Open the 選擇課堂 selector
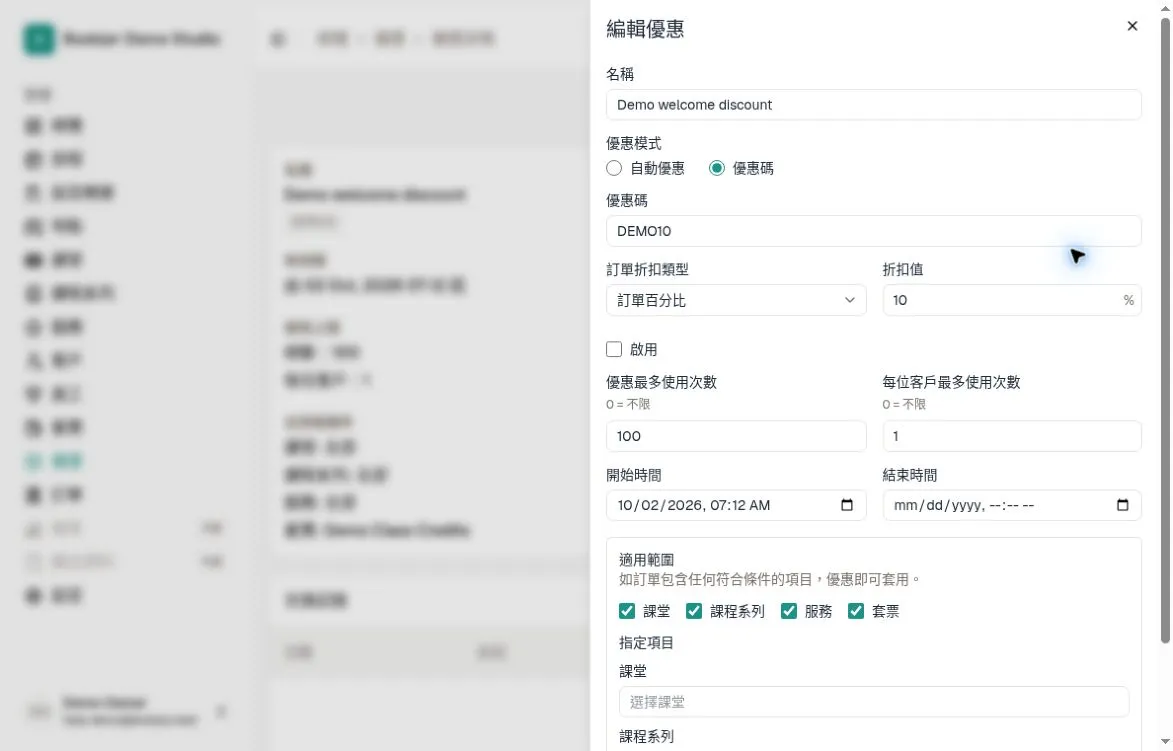The width and height of the screenshot is (1173, 751). (x=874, y=702)
